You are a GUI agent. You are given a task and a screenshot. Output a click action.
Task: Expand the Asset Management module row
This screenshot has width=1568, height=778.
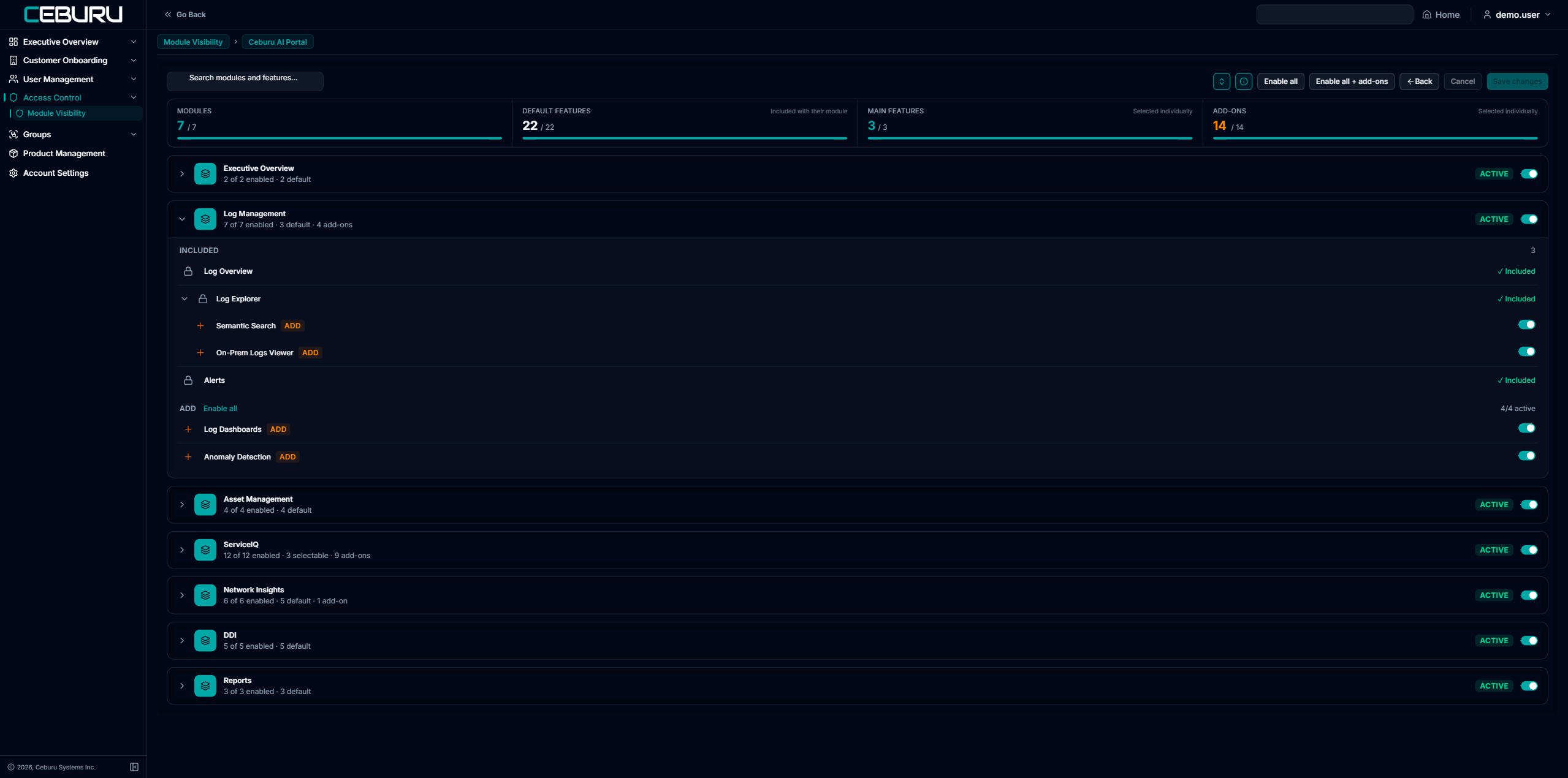[x=182, y=505]
